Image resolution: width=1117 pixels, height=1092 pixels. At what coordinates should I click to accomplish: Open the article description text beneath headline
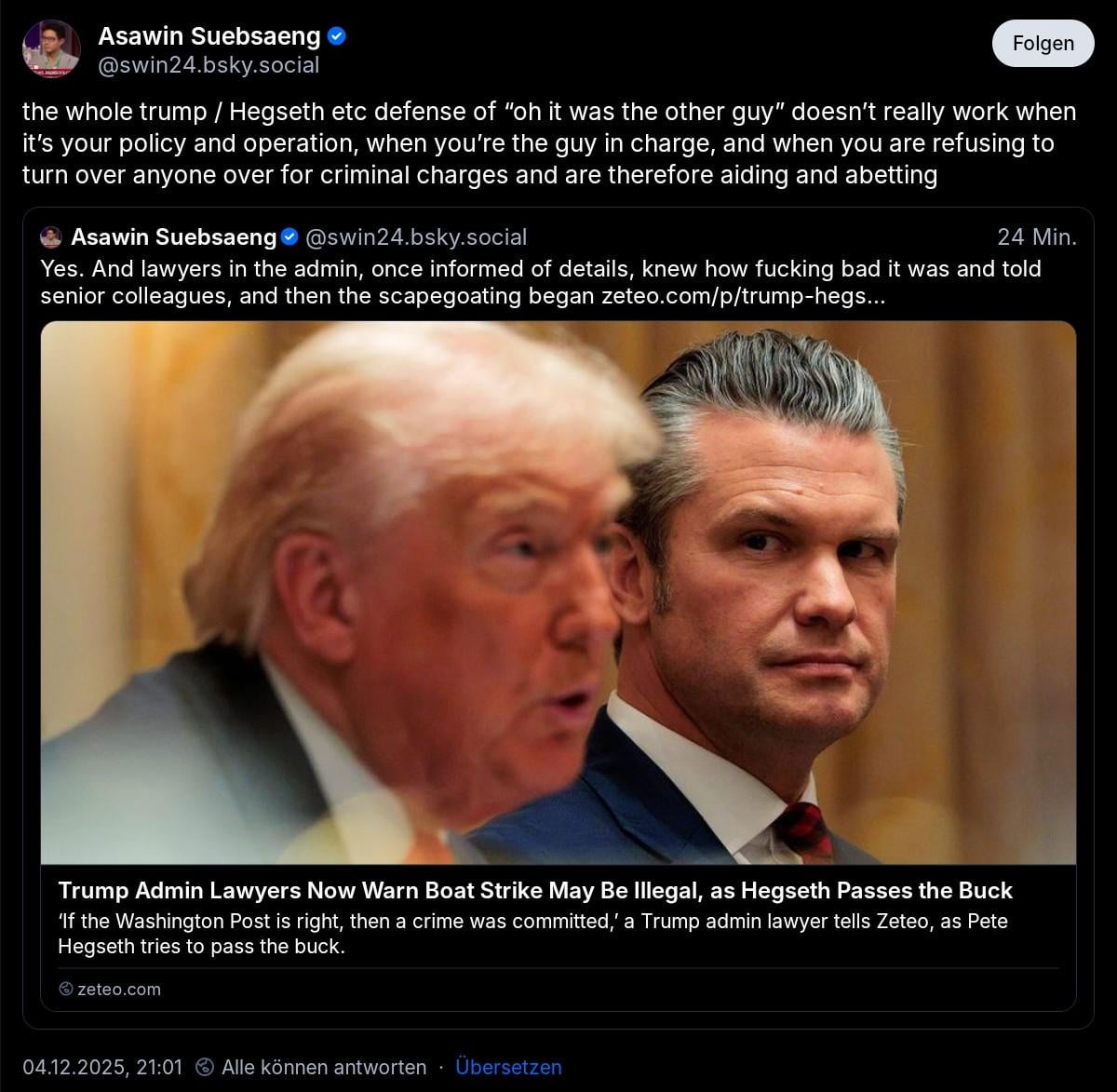532,934
